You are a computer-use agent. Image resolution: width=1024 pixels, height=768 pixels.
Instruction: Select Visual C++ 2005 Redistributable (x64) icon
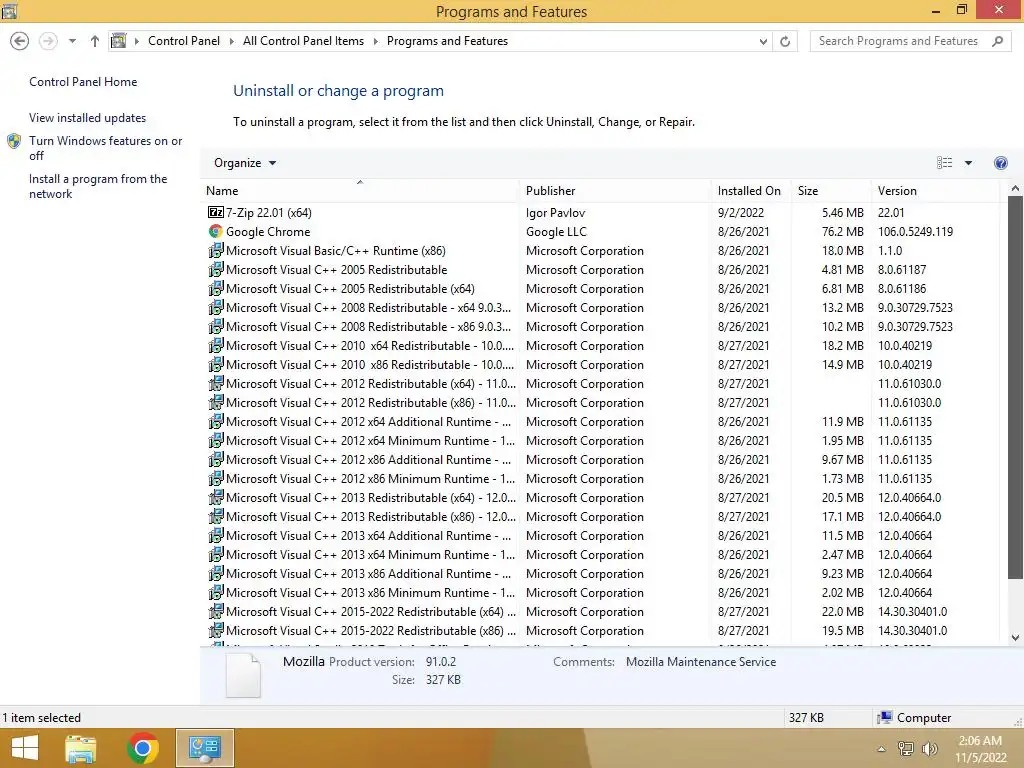point(216,288)
